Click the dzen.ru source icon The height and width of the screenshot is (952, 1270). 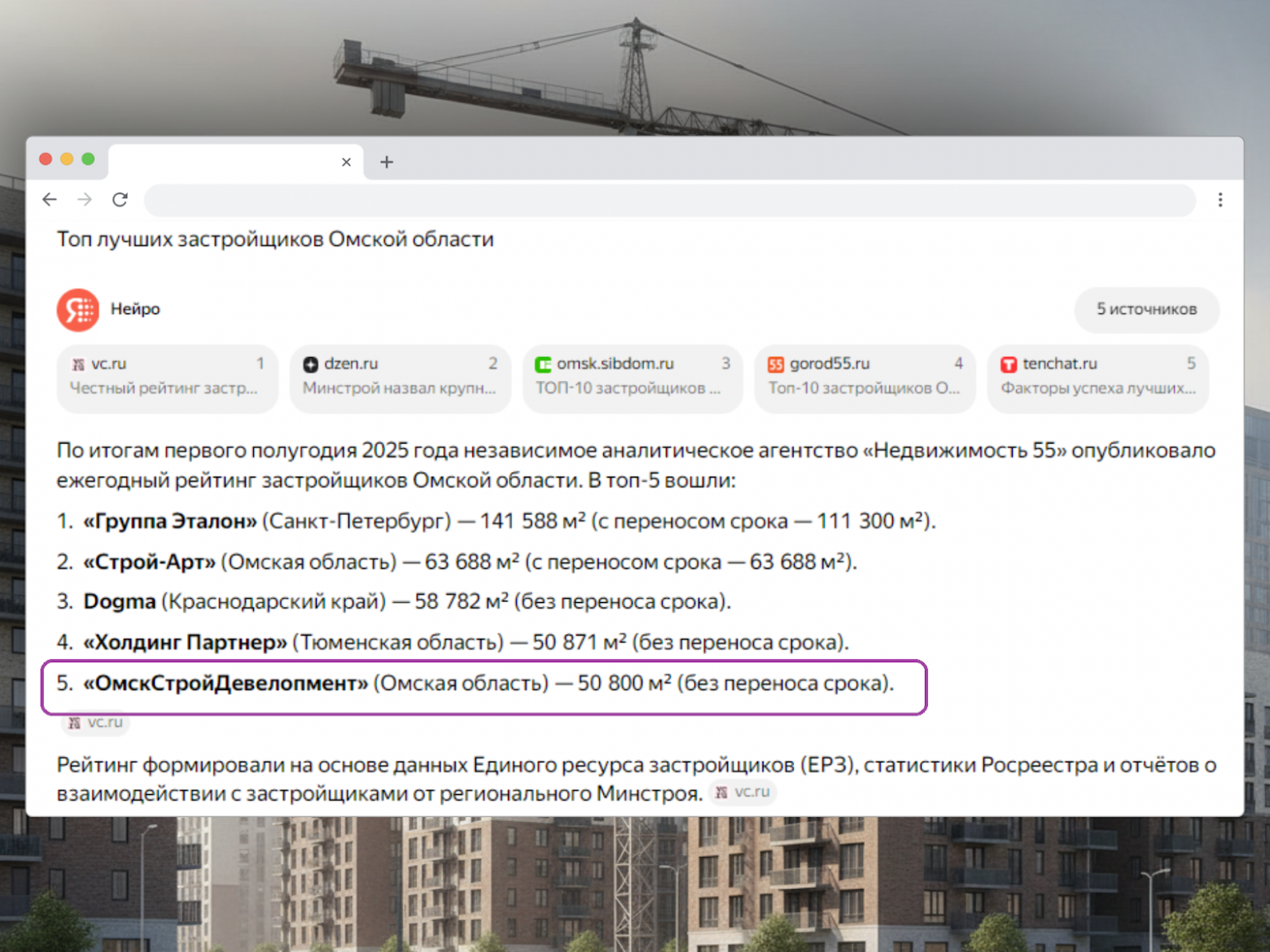(x=312, y=364)
